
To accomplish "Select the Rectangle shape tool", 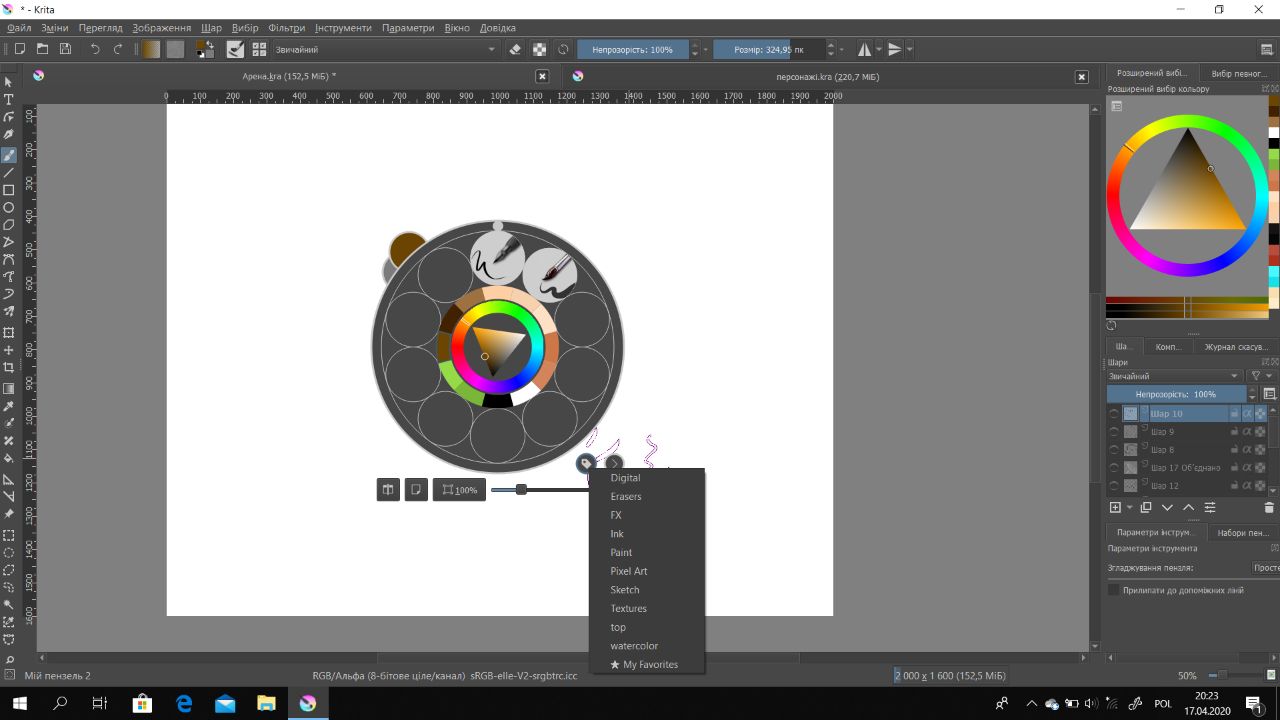I will pyautogui.click(x=9, y=190).
